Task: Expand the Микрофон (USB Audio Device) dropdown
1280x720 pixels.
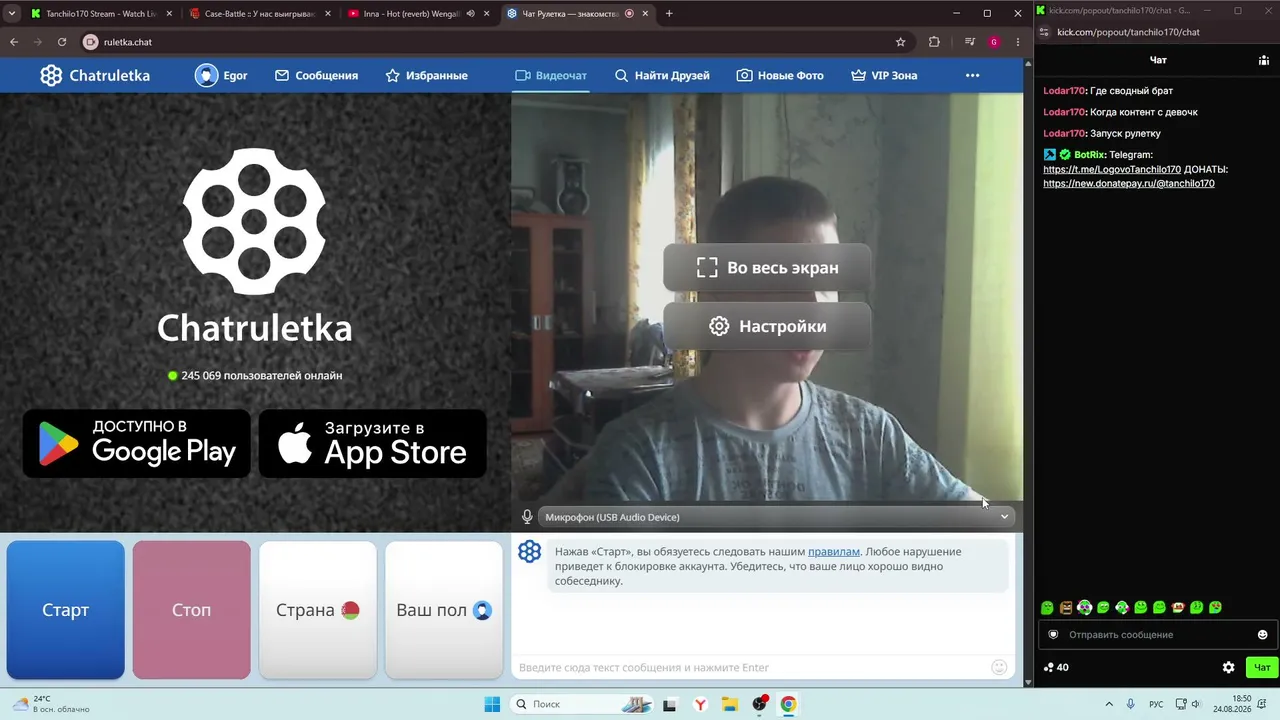Action: tap(776, 517)
